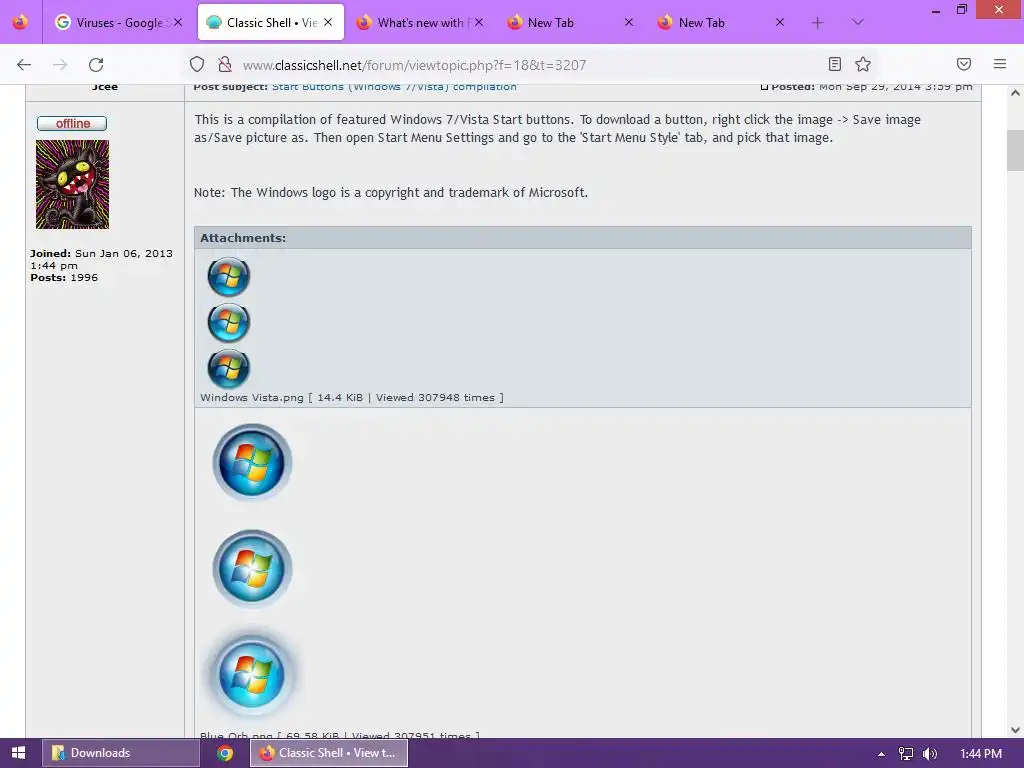The height and width of the screenshot is (768, 1024).
Task: Click bottom glowing Blue Orb image
Action: (252, 674)
